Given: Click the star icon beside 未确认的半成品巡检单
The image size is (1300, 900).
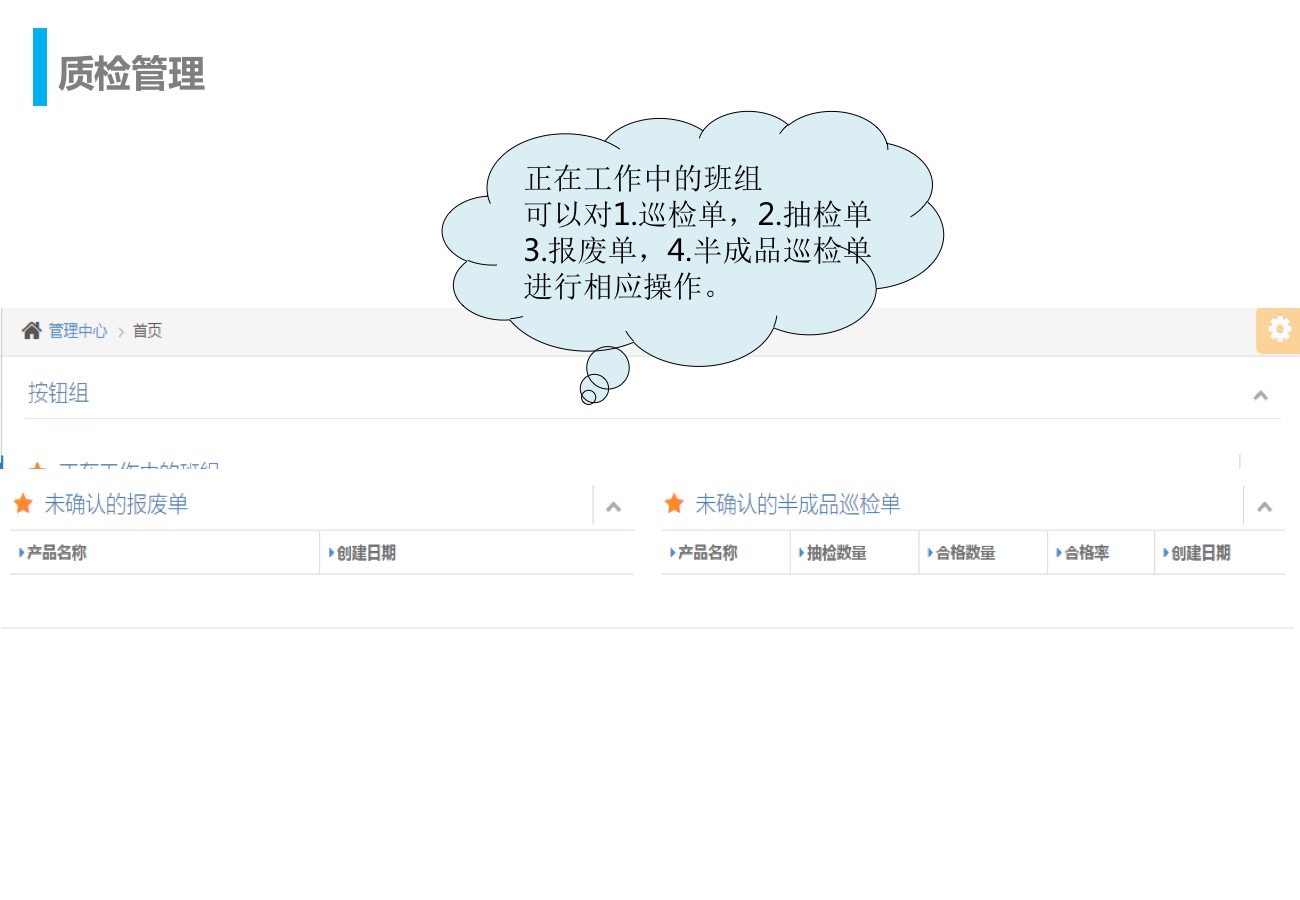Looking at the screenshot, I should click(x=674, y=504).
